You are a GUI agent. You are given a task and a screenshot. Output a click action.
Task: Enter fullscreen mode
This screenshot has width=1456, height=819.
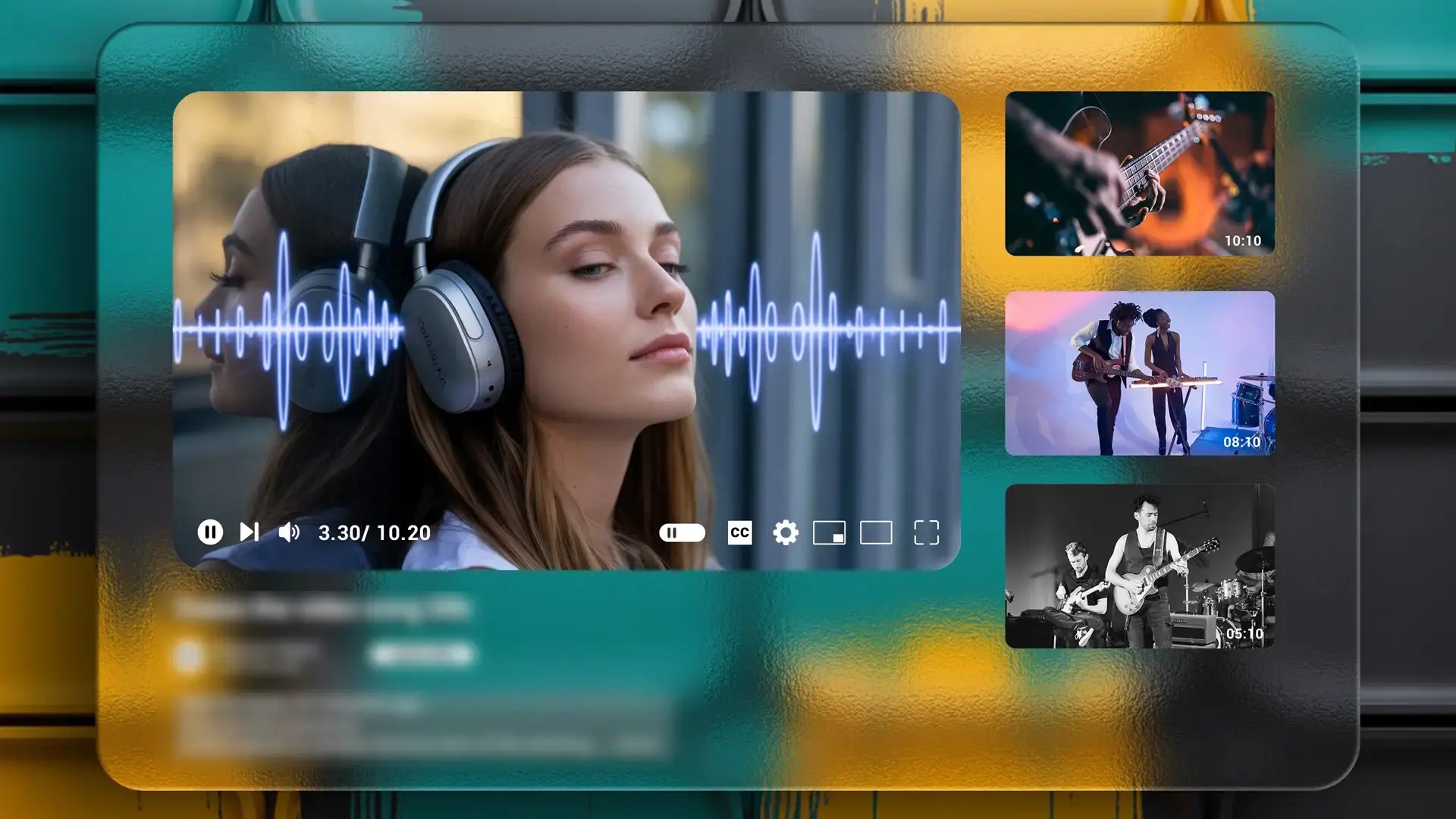(927, 533)
